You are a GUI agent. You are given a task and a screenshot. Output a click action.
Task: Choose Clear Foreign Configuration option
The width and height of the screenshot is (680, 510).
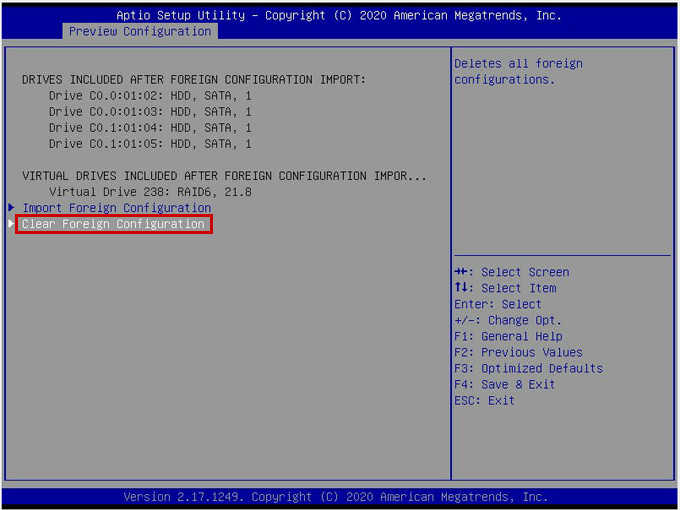tap(113, 224)
